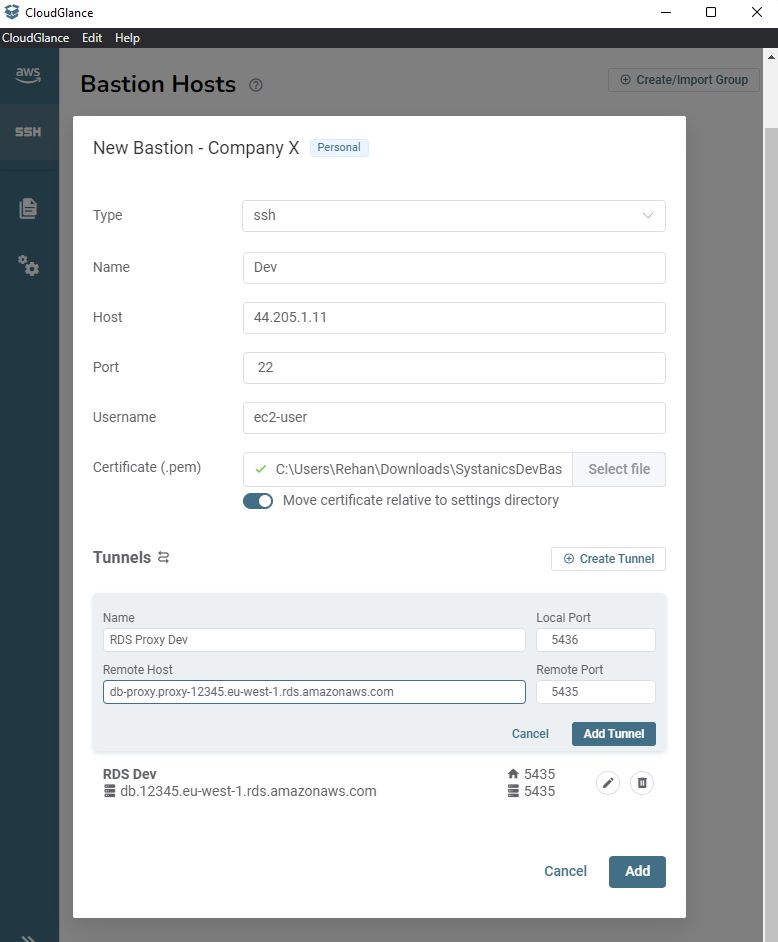Click the Select file button

pyautogui.click(x=619, y=469)
